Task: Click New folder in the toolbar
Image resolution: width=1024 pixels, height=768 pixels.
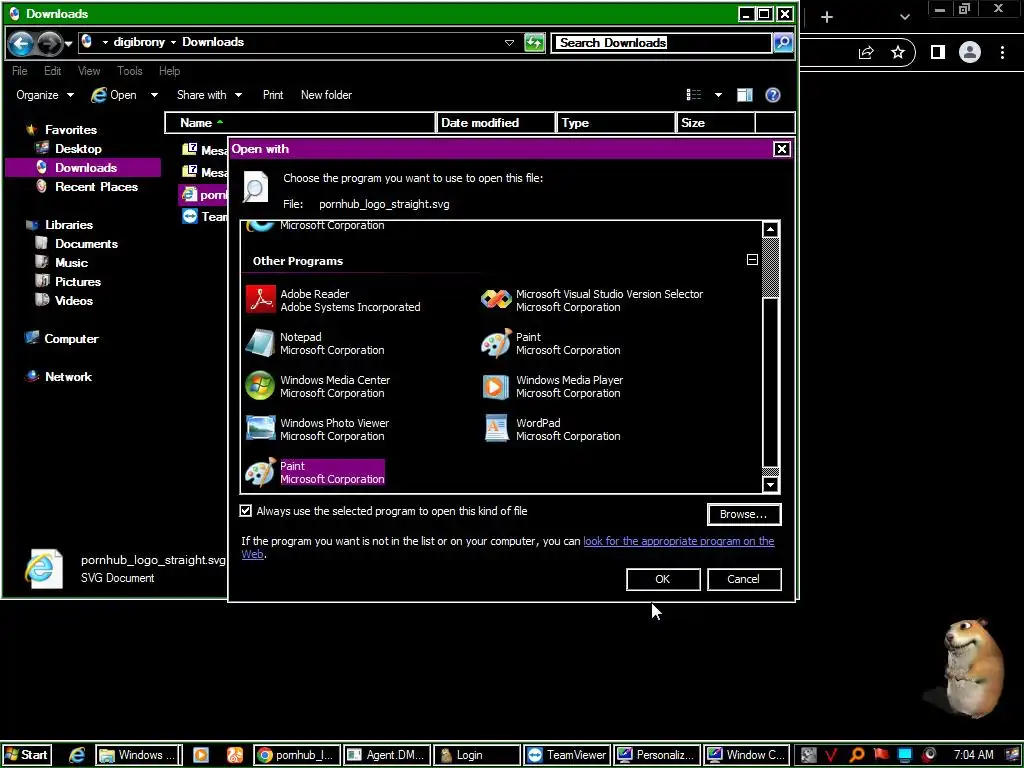Action: pos(327,95)
